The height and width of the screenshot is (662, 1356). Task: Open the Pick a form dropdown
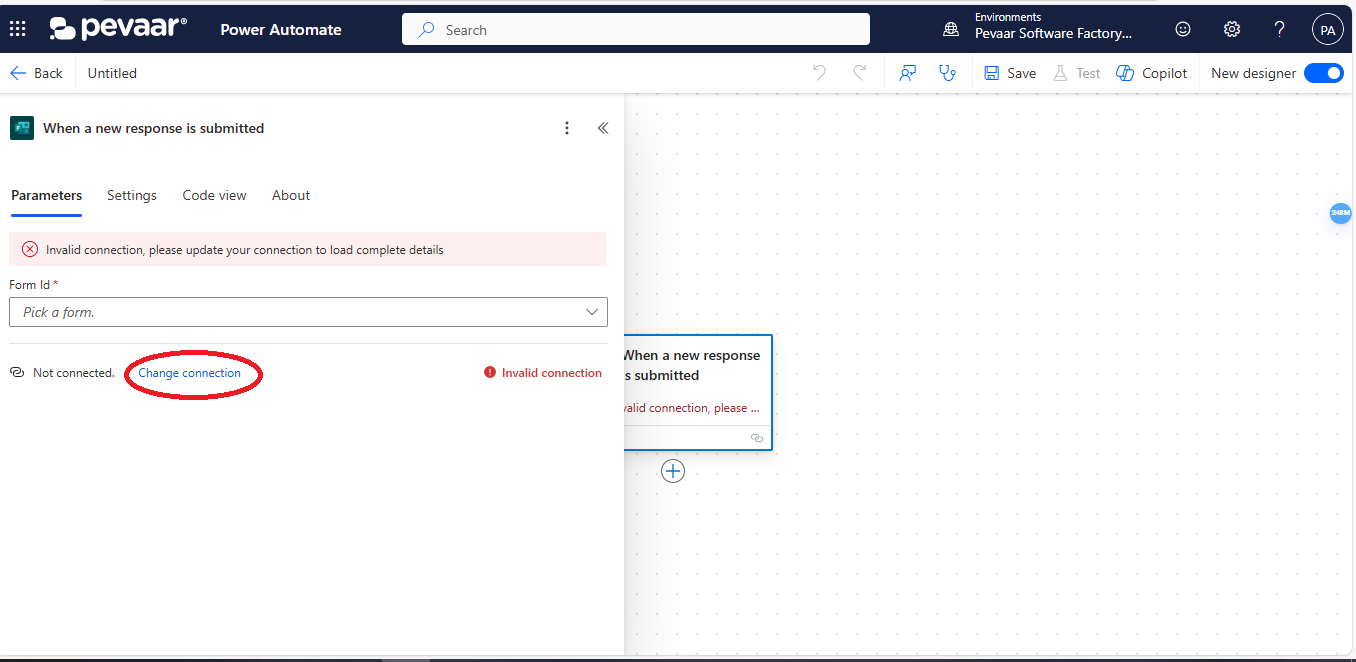click(308, 312)
